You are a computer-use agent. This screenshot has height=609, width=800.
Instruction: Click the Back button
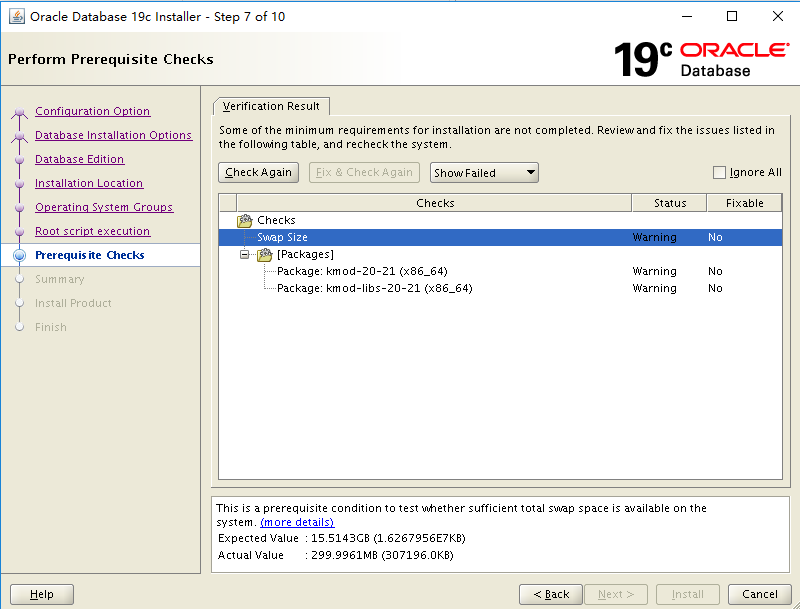point(550,594)
